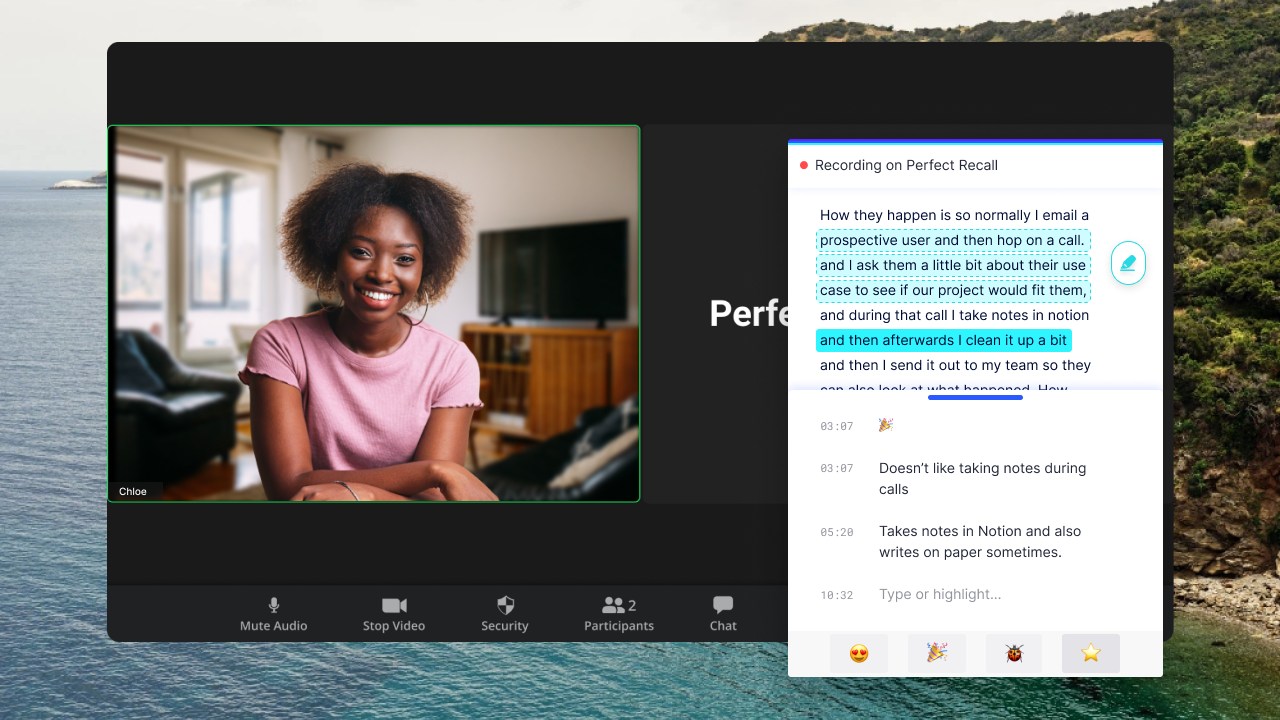Add heart-eyes emoji reaction from bottom bar
The image size is (1280, 720).
coord(859,654)
